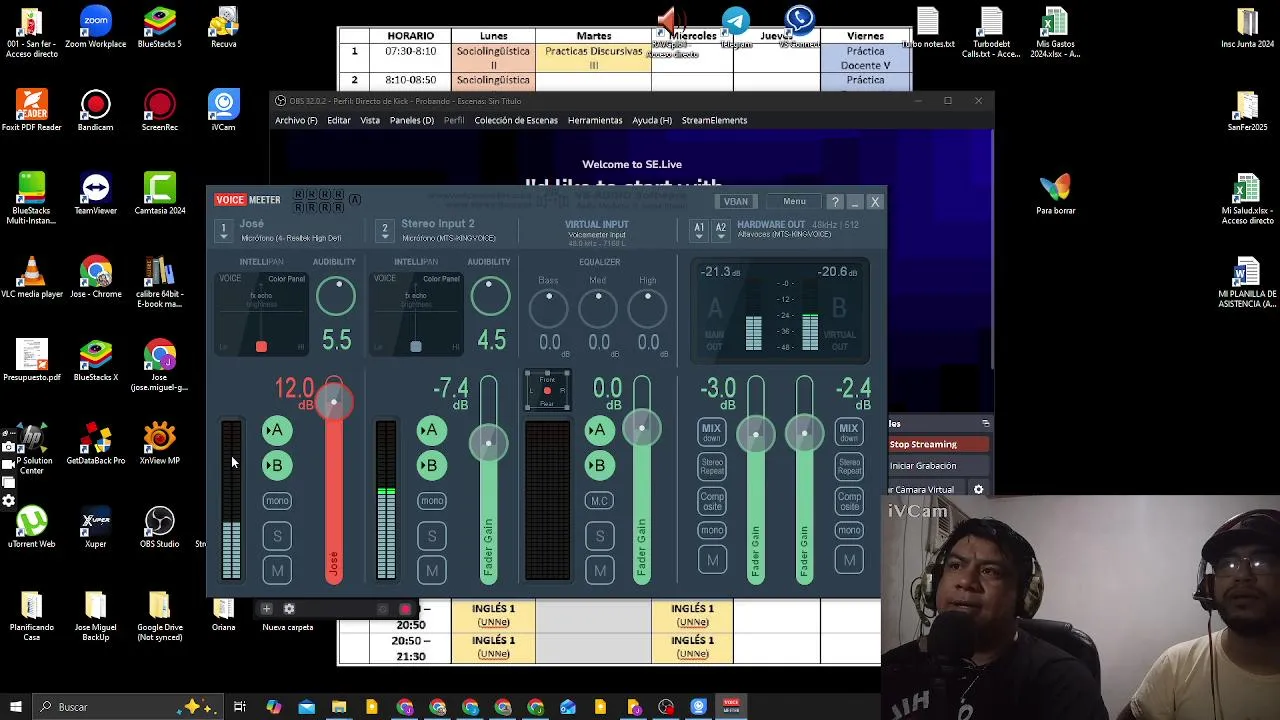The image size is (1280, 720).
Task: Open ScreenRec desktop icon
Action: 160,110
